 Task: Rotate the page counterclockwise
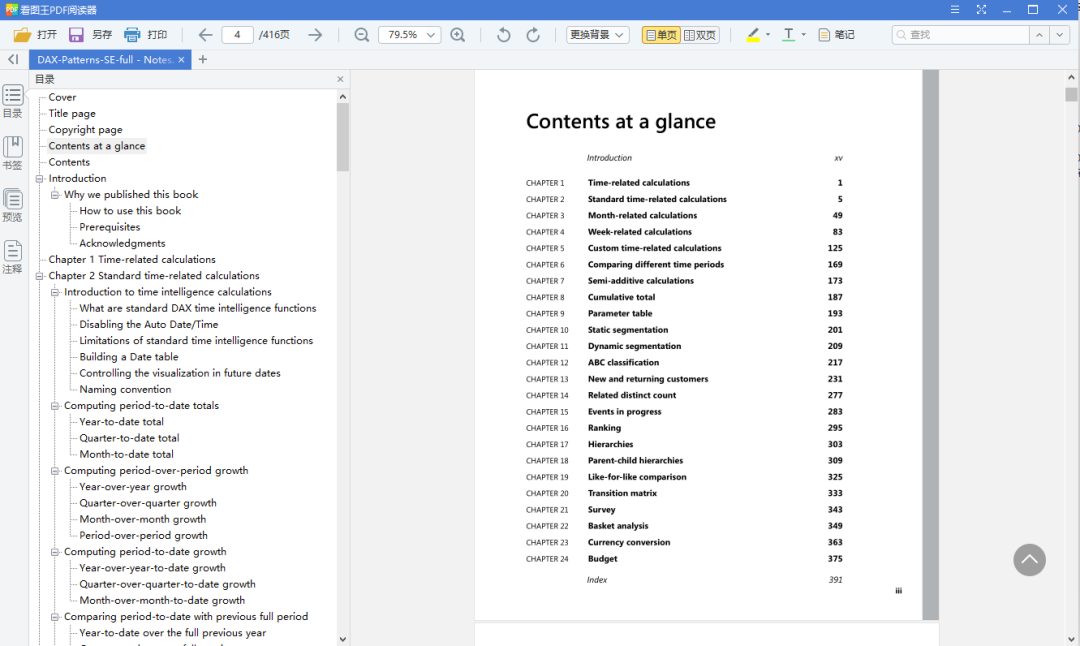click(504, 35)
